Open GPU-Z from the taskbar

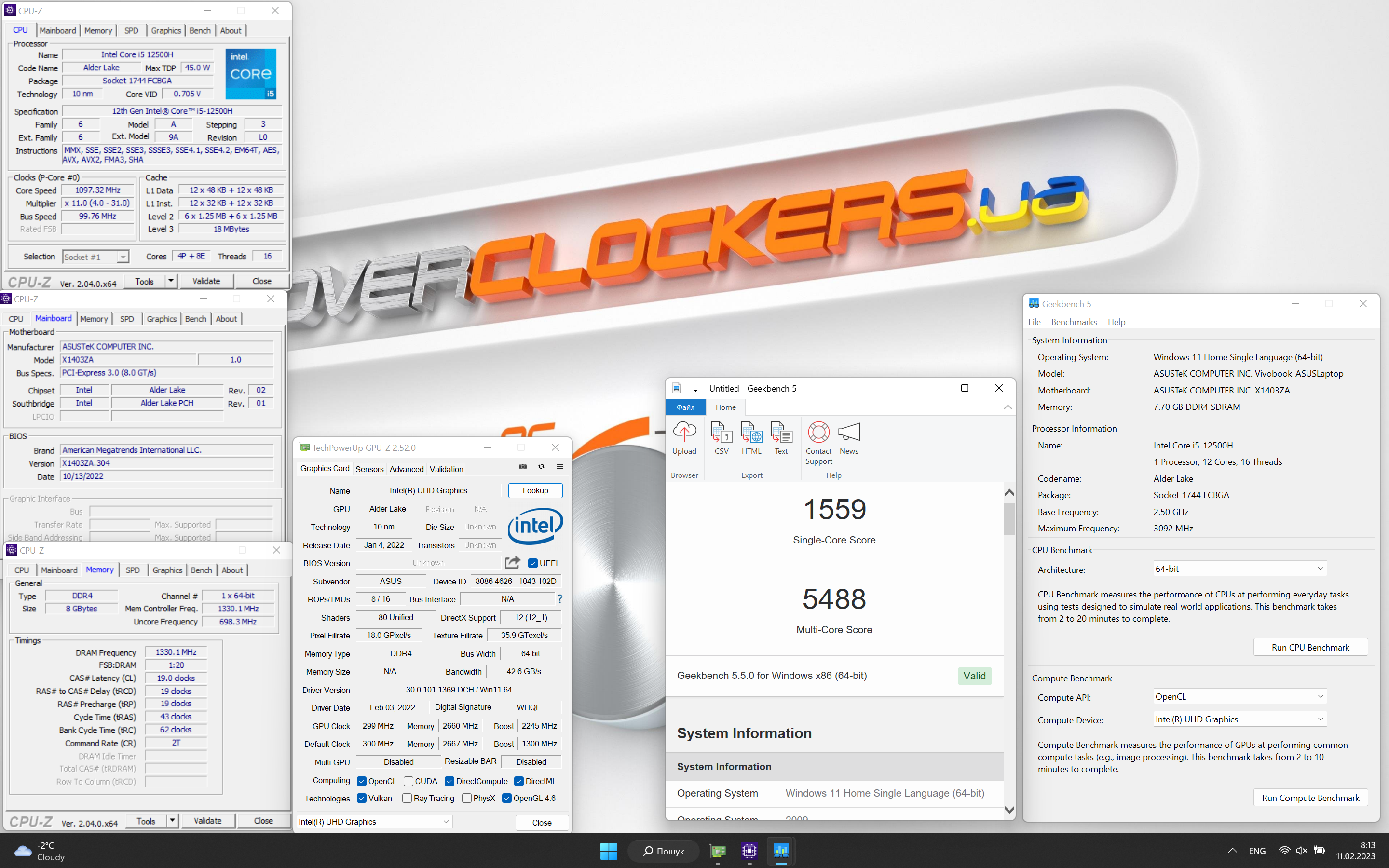(718, 851)
